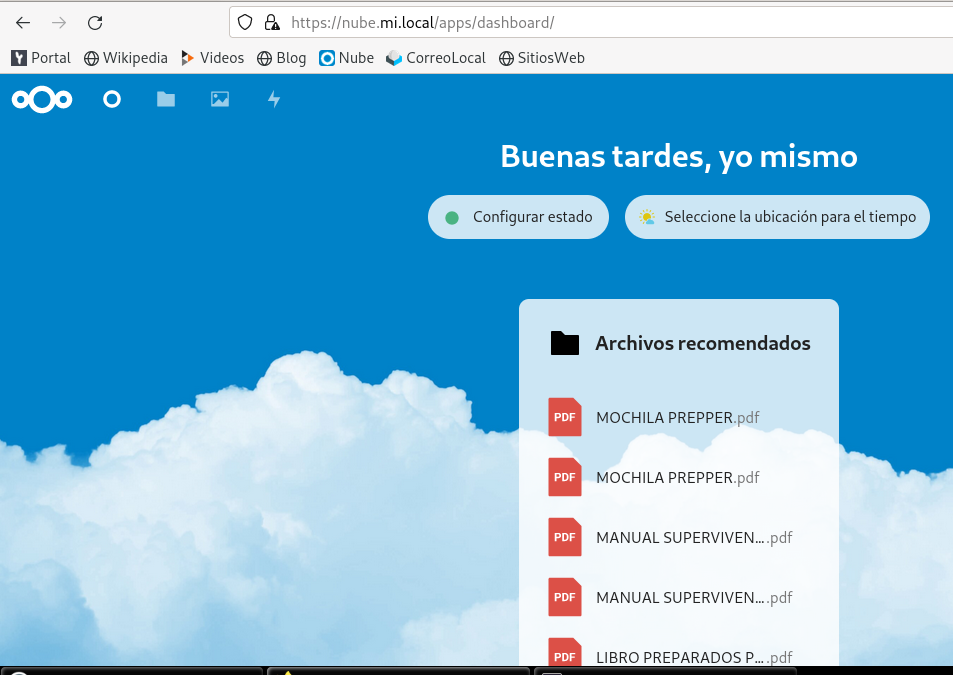953x675 pixels.
Task: Open the SitiosWeb bookmark
Action: [x=542, y=58]
